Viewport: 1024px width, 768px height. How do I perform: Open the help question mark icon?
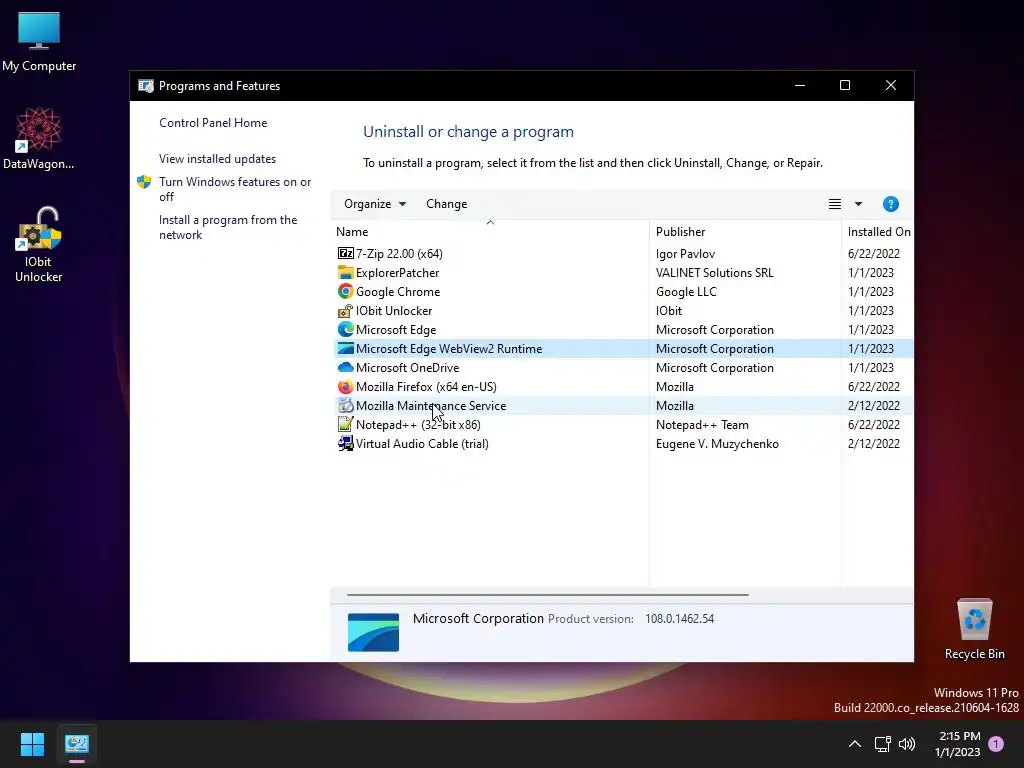(890, 204)
